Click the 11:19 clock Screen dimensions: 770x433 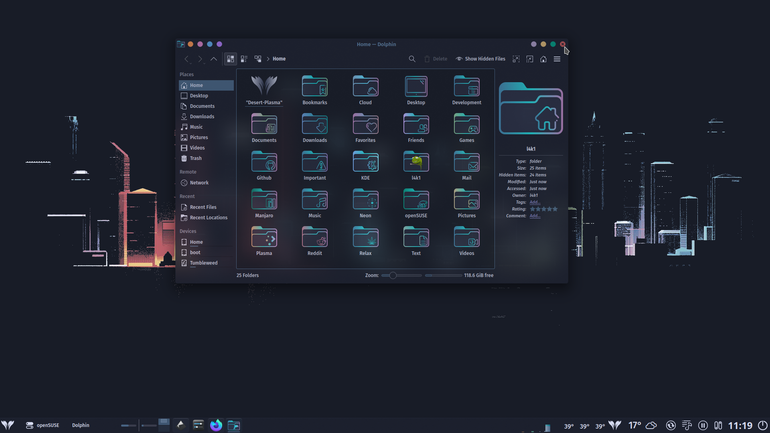click(x=740, y=426)
